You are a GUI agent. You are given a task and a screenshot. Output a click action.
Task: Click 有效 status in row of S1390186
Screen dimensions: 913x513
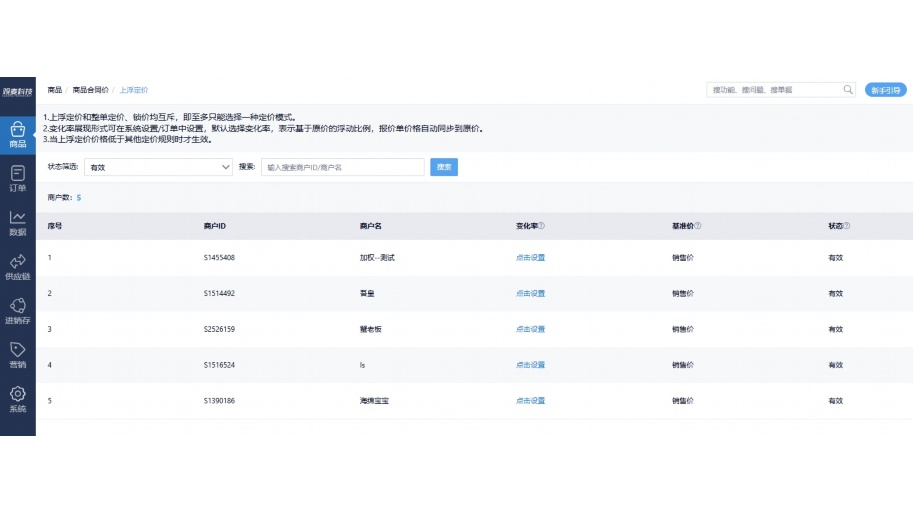pyautogui.click(x=836, y=401)
